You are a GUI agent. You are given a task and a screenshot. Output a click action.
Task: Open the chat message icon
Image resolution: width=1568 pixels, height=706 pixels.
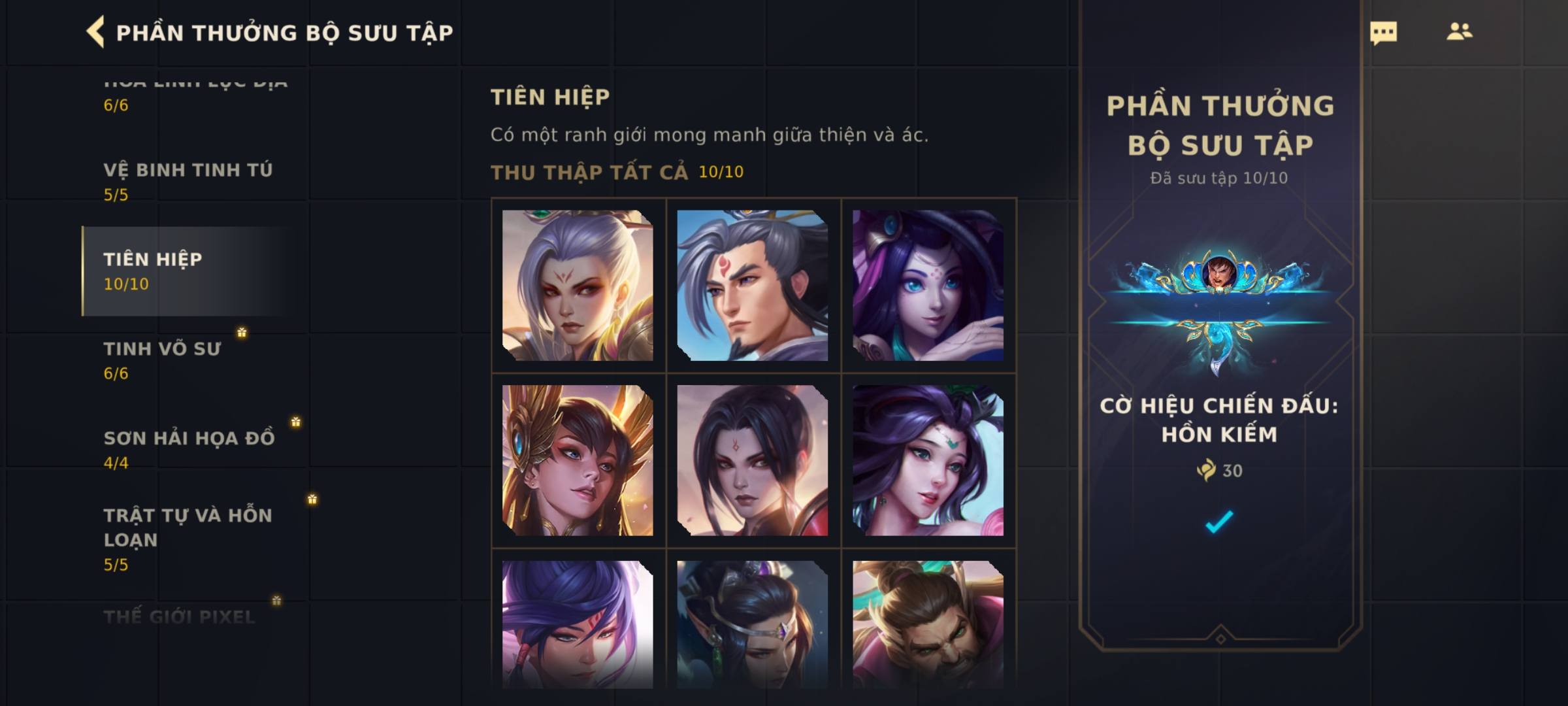pyautogui.click(x=1383, y=33)
